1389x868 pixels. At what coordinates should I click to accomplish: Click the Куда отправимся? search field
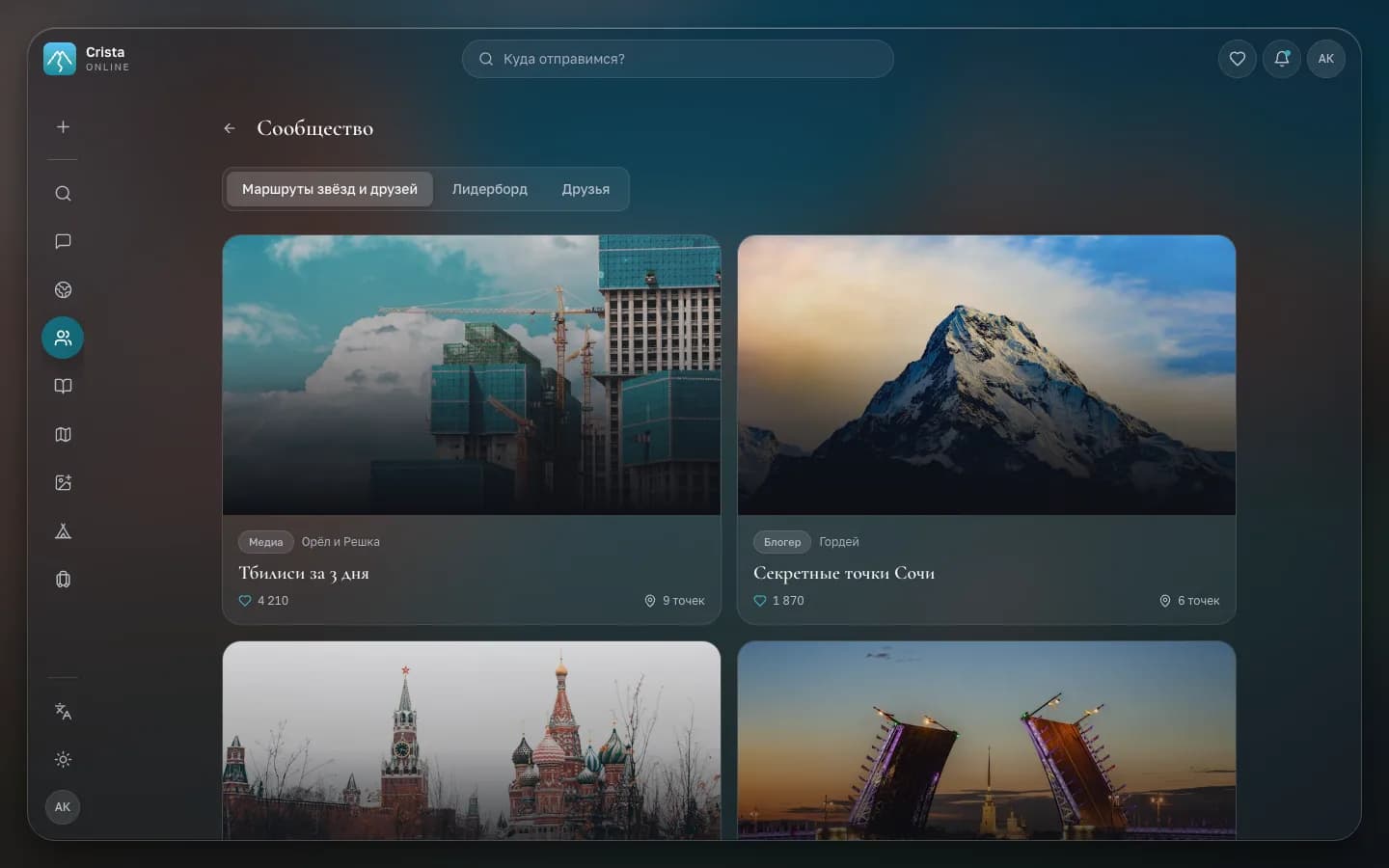click(x=678, y=59)
